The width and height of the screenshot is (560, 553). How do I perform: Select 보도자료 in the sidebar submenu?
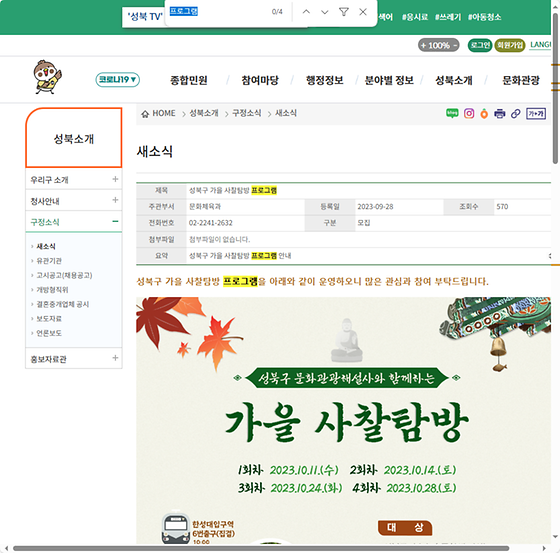[49, 318]
